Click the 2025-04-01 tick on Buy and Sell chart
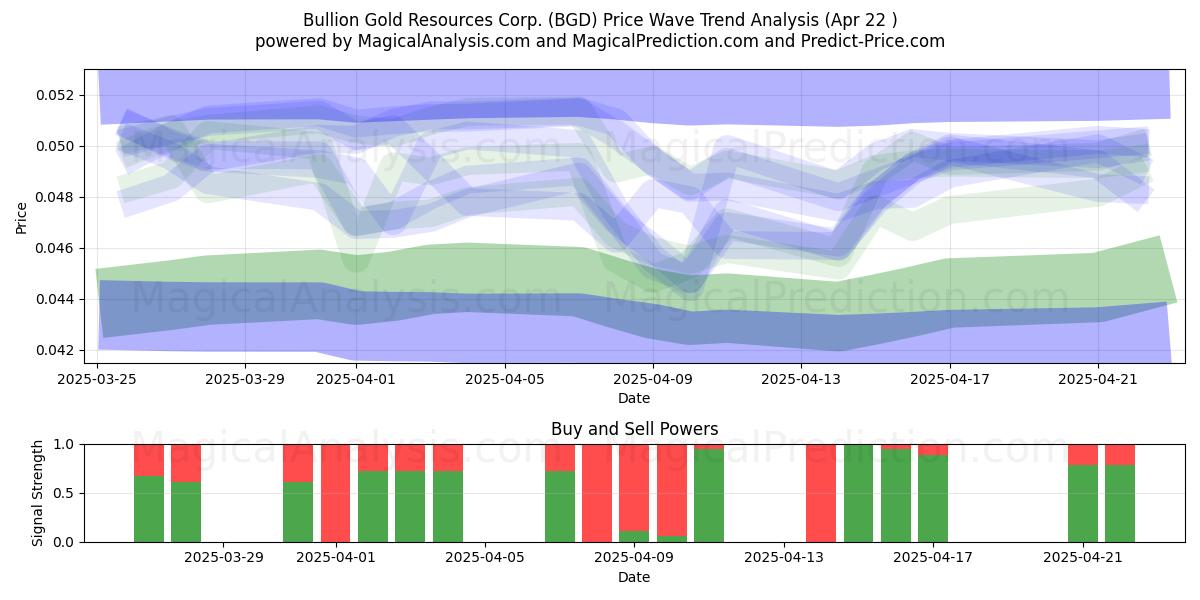Viewport: 1200px width, 600px height. pos(336,558)
